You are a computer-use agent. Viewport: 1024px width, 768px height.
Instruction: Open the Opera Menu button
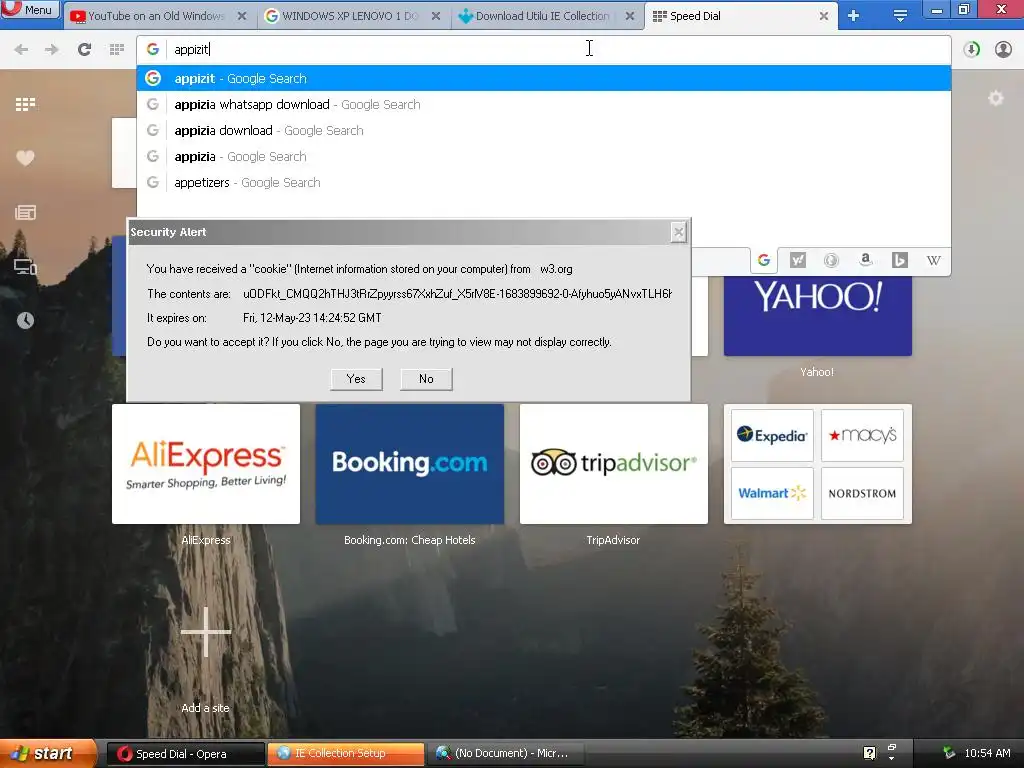(30, 9)
